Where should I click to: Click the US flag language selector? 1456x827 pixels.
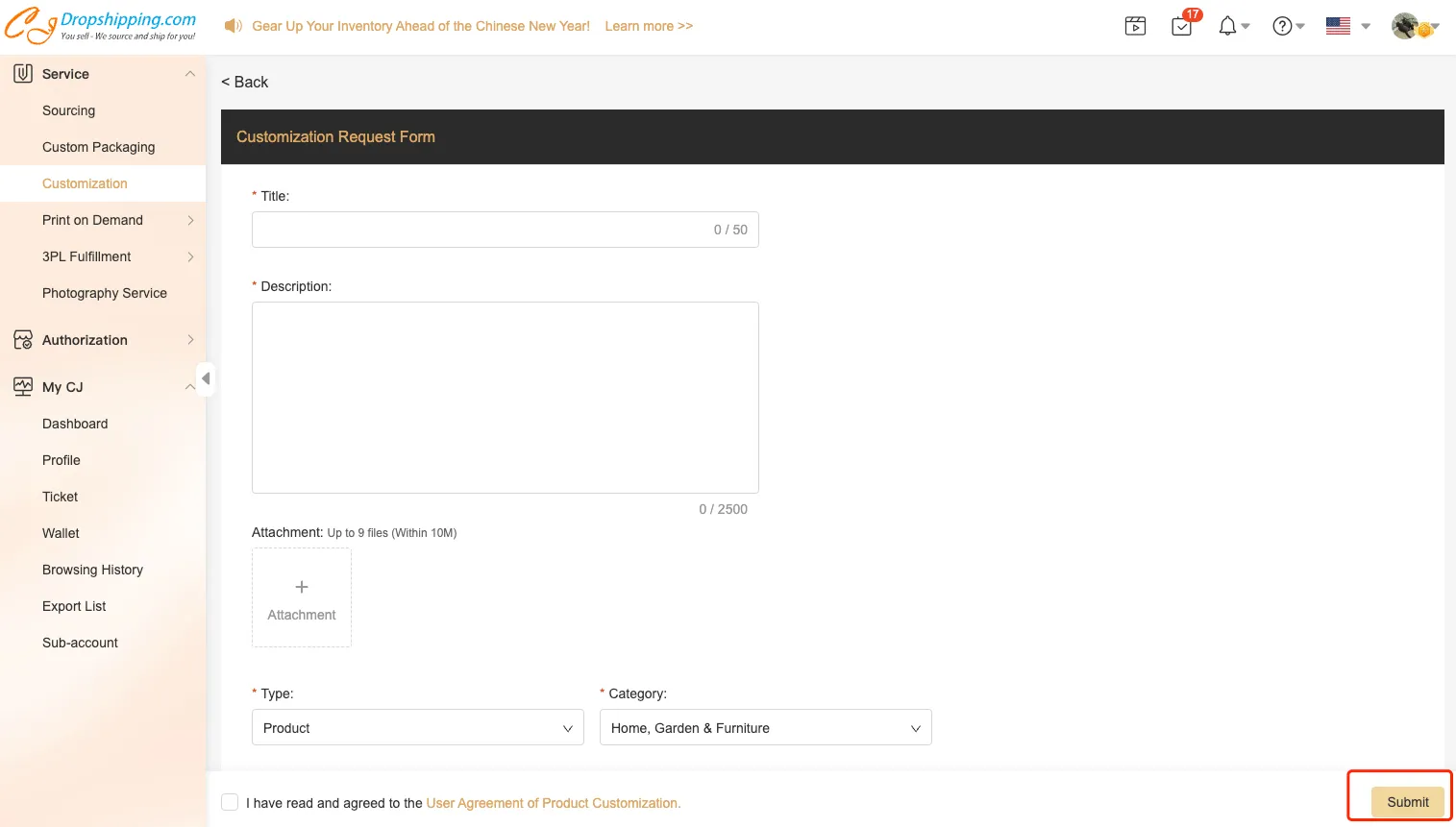1338,26
